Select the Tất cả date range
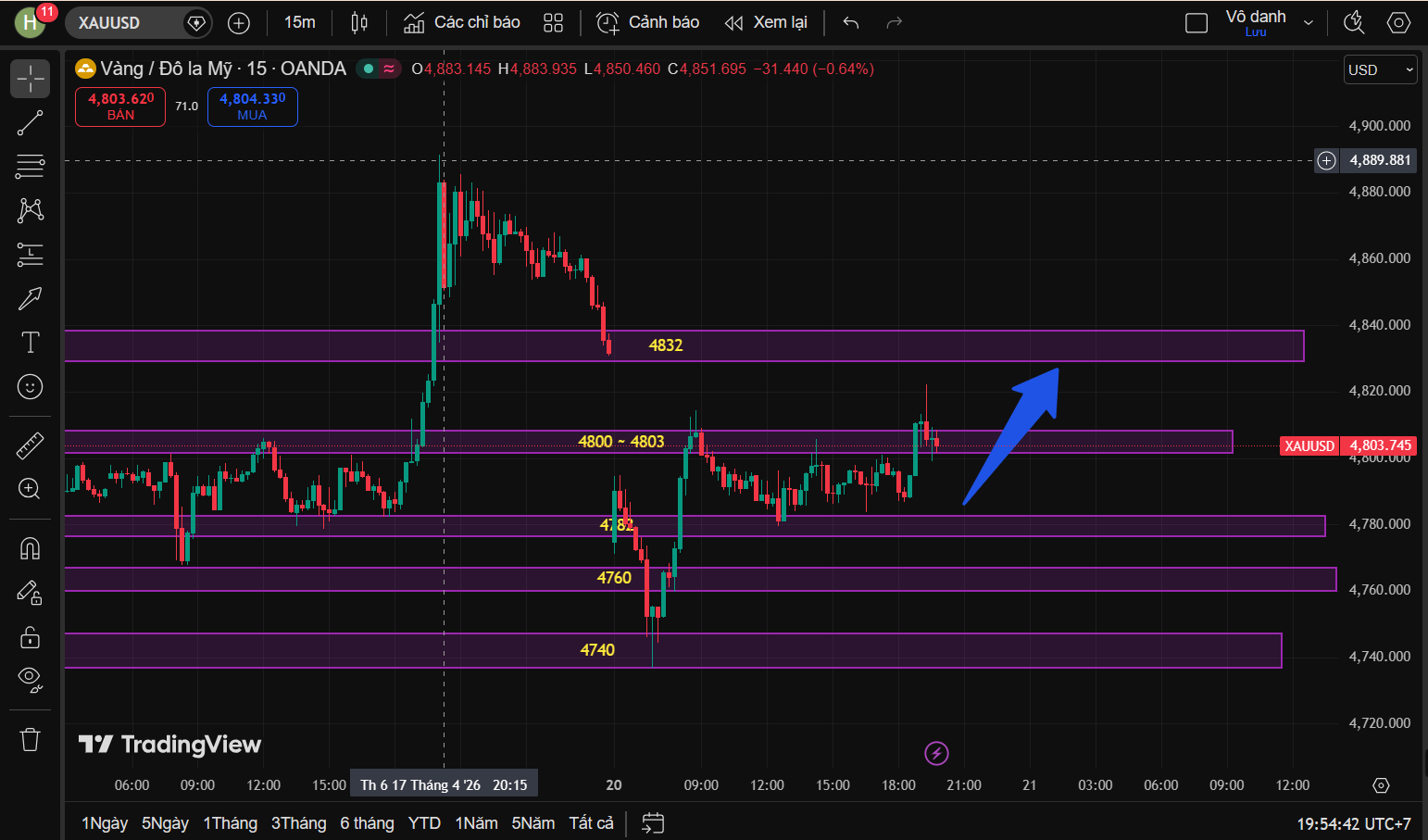This screenshot has width=1428, height=840. pyautogui.click(x=591, y=823)
